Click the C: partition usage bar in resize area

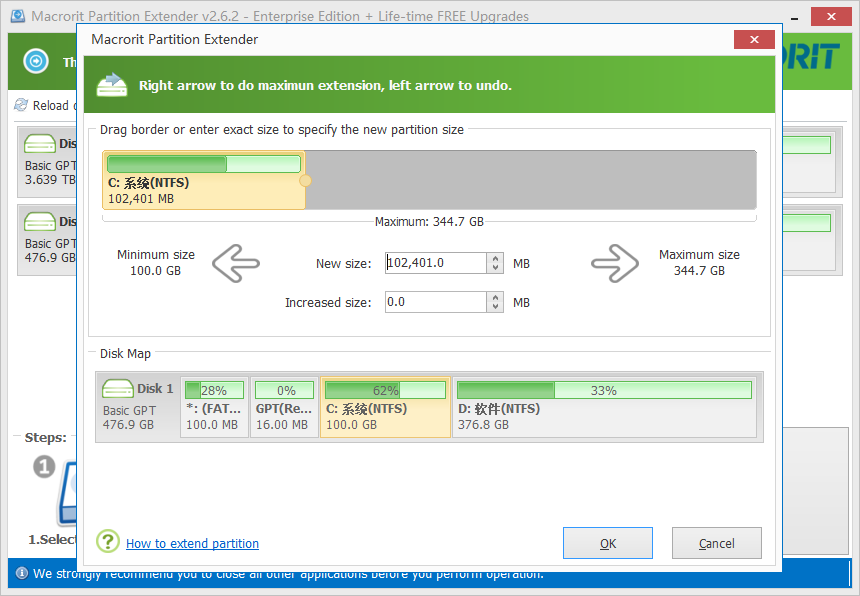point(204,164)
